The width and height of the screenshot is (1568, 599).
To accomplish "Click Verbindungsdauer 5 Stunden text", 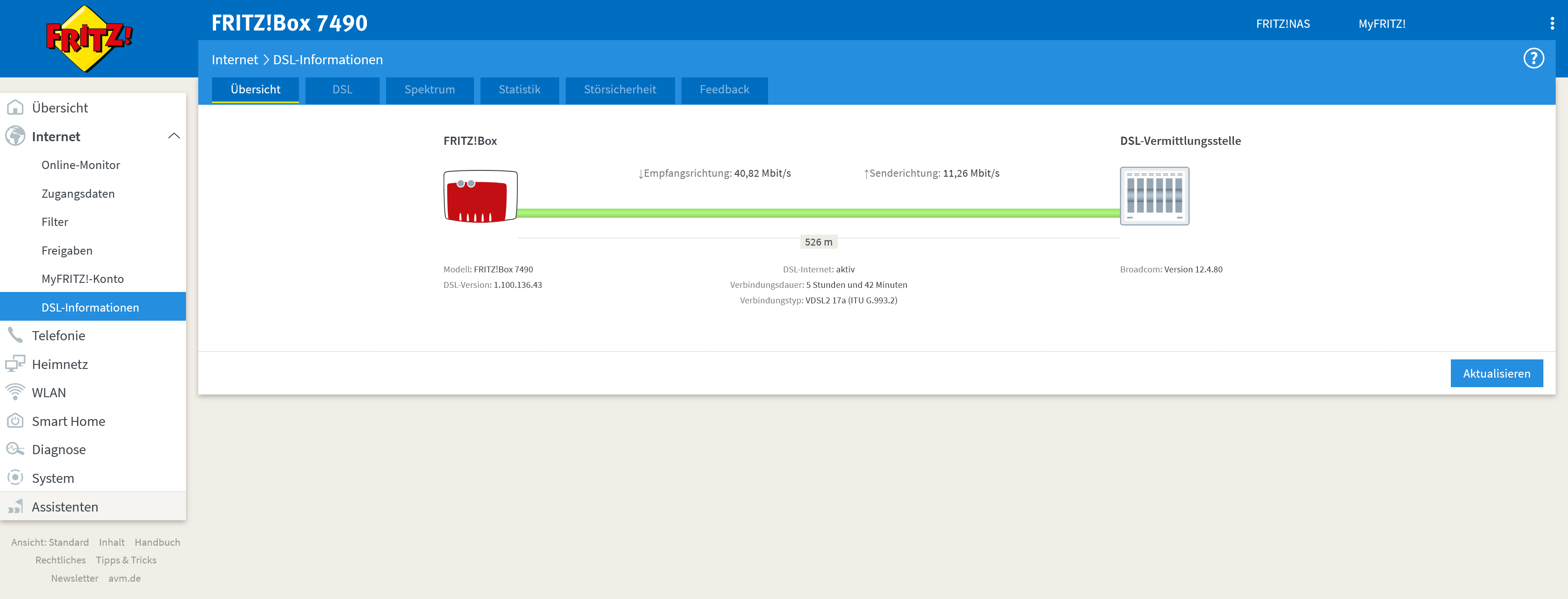I will pos(818,285).
